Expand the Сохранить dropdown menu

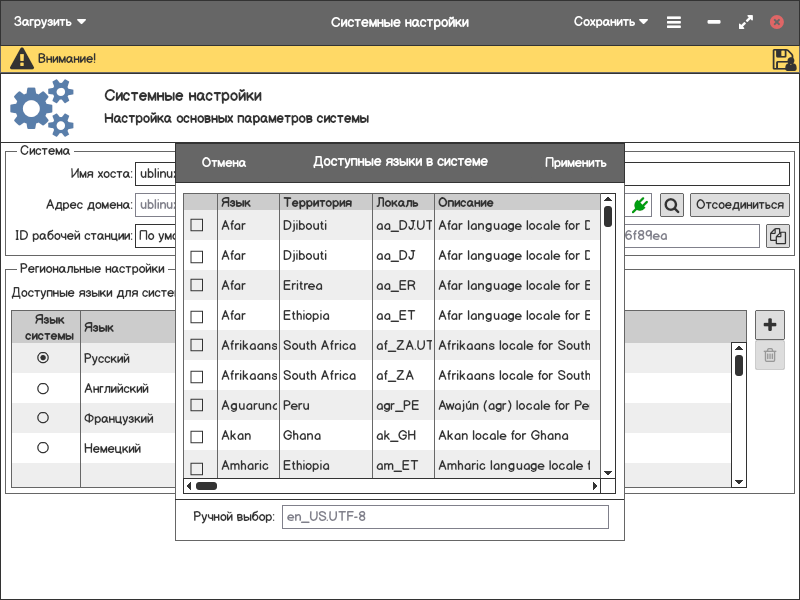point(610,22)
